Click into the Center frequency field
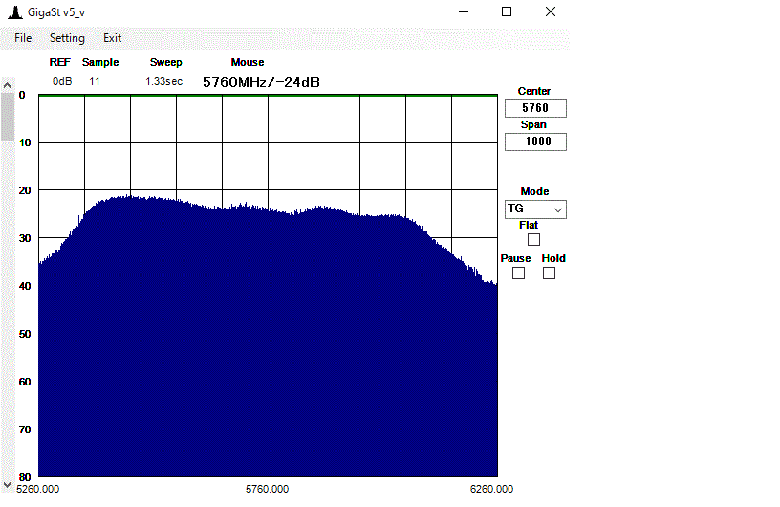Image resolution: width=780 pixels, height=507 pixels. 535,108
